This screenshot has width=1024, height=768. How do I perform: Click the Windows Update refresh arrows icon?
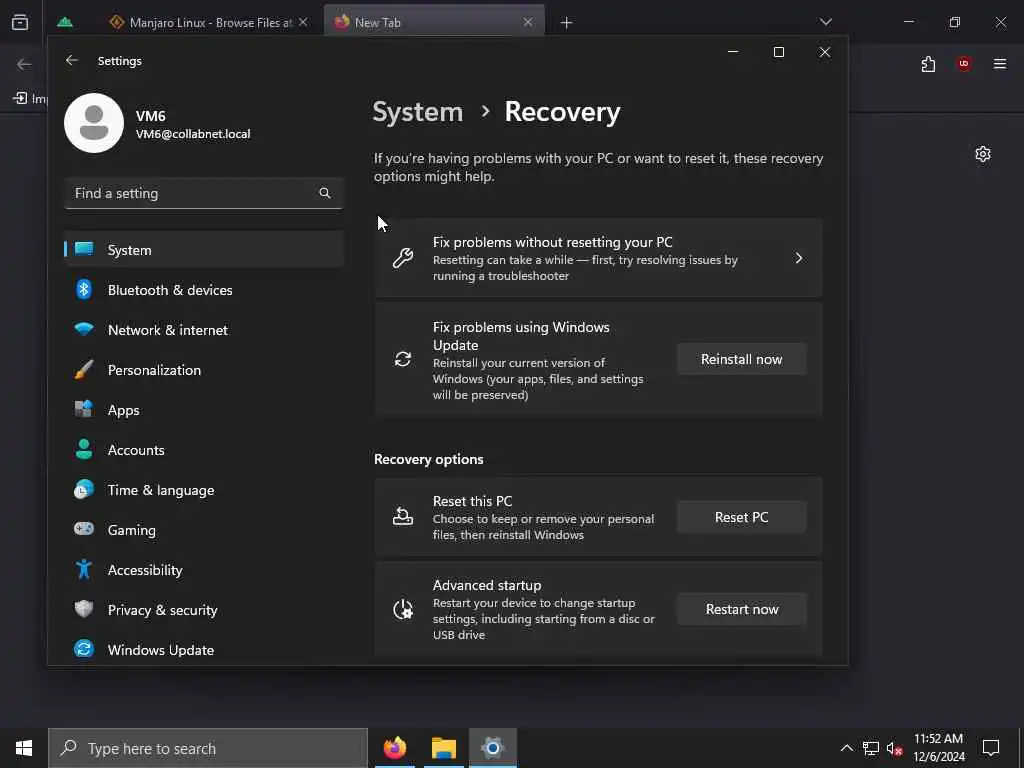click(x=403, y=359)
